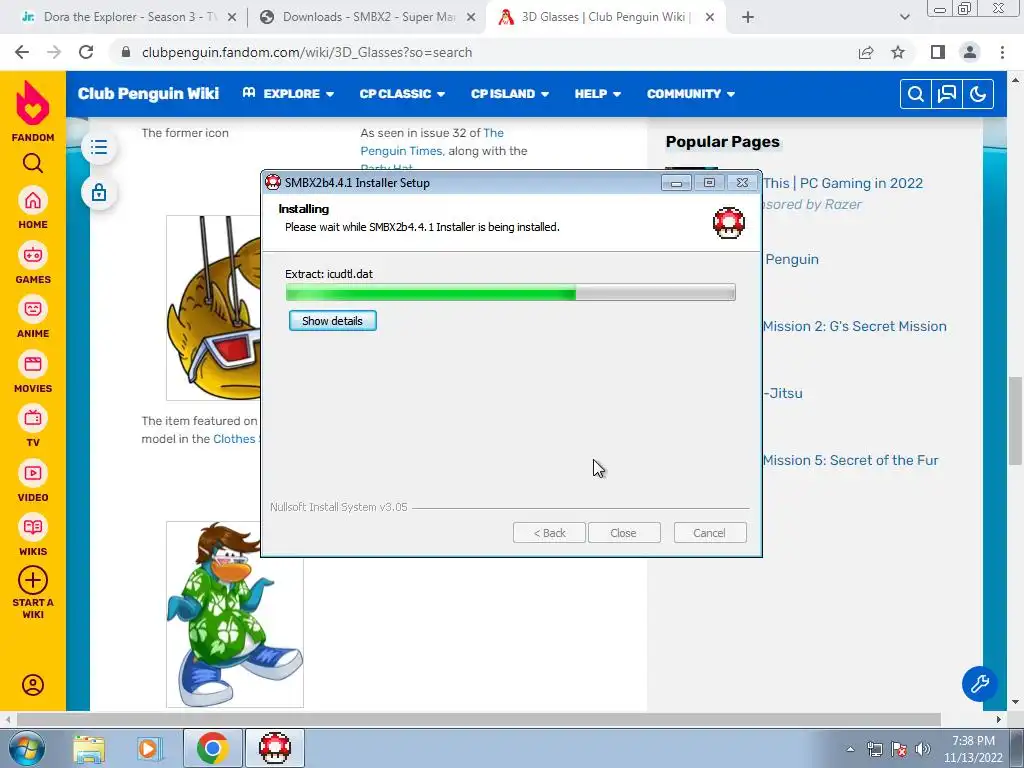This screenshot has width=1024, height=768.
Task: Click Start a Wiki plus icon
Action: (x=33, y=580)
